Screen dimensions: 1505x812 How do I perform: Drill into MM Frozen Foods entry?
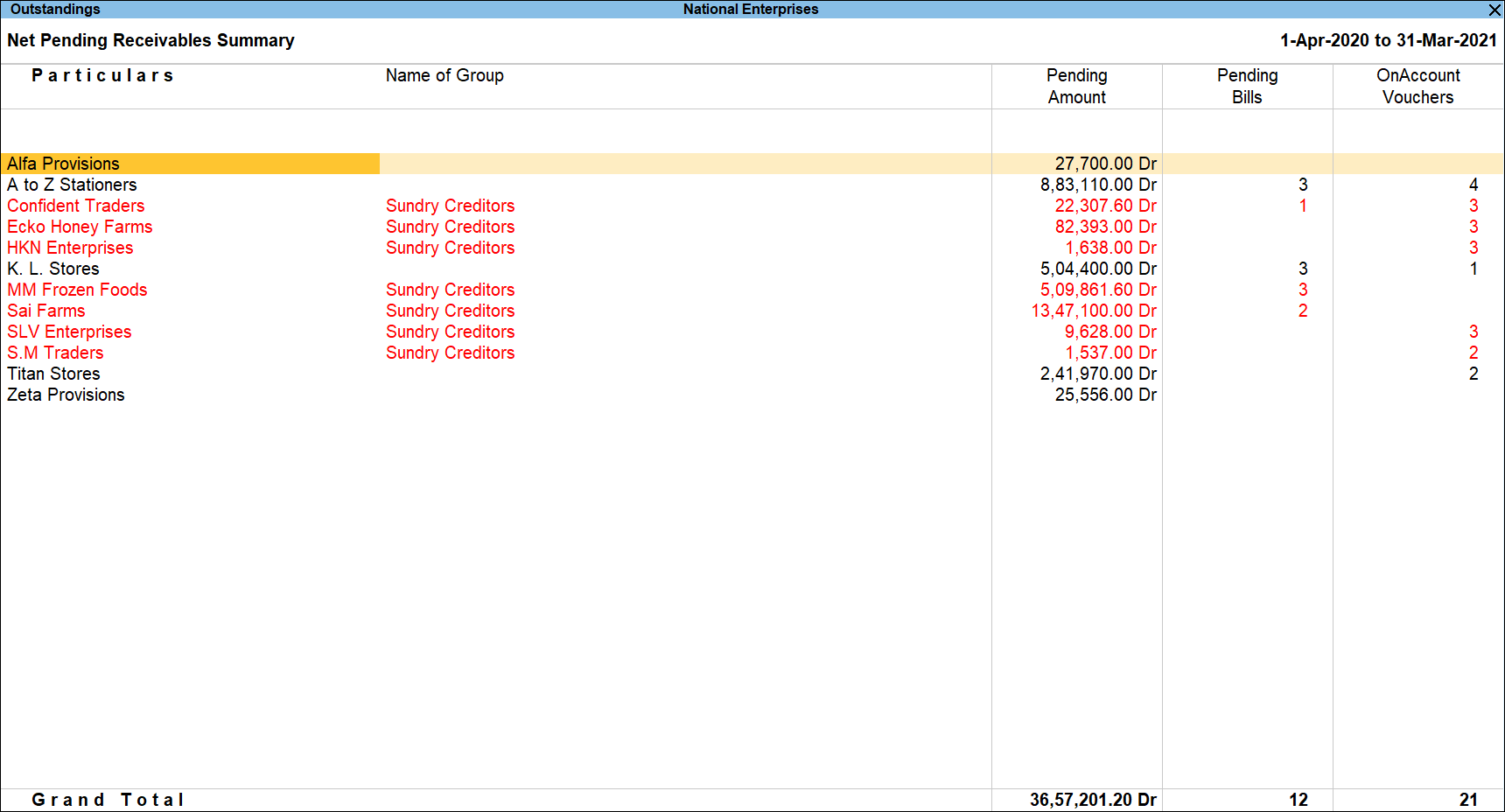point(77,290)
